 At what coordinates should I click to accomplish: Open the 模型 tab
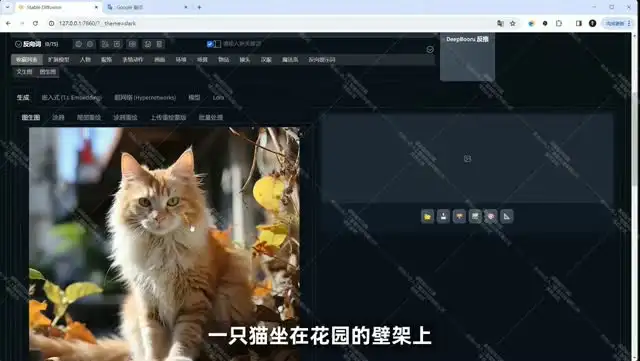point(194,98)
